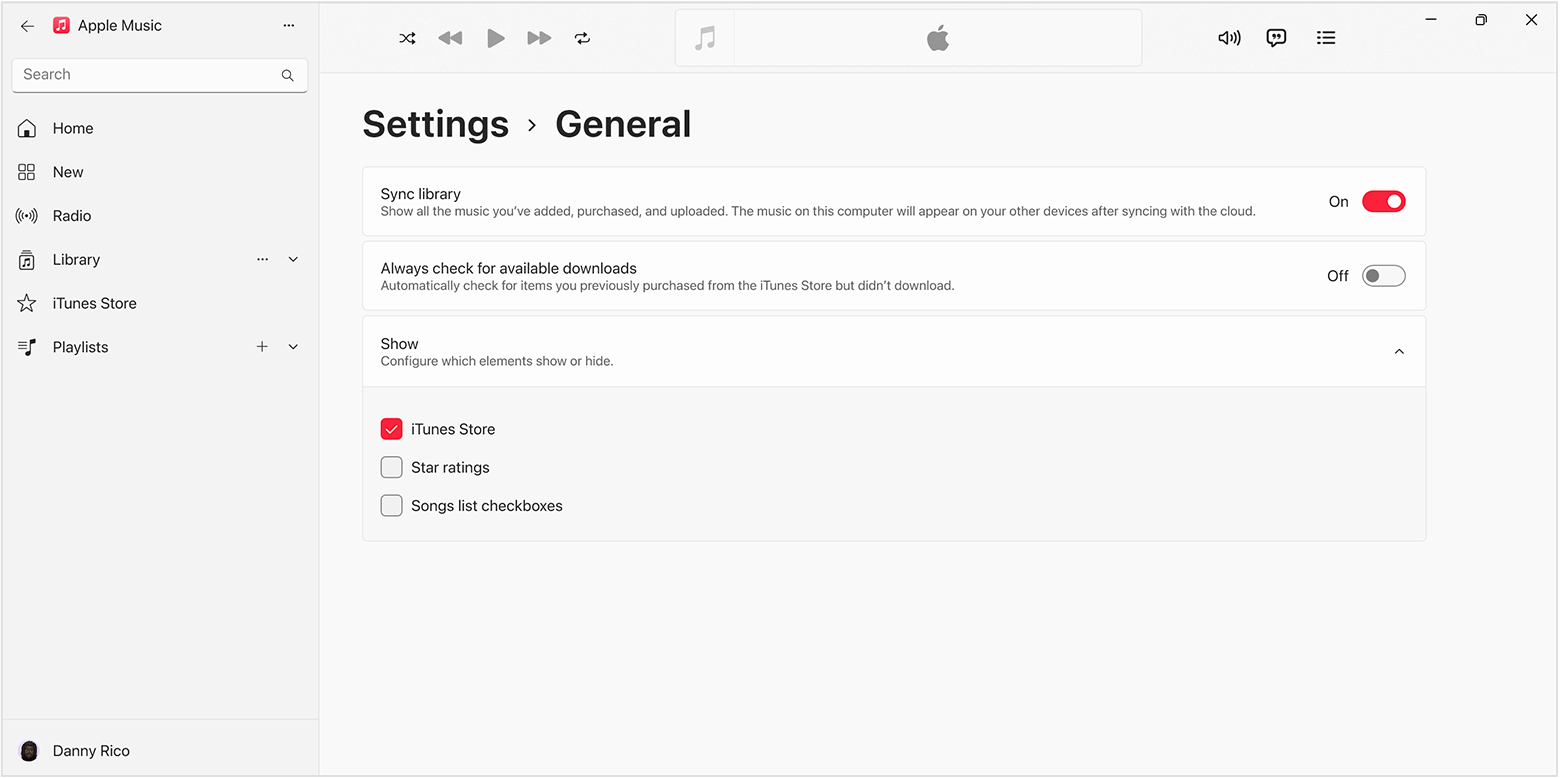This screenshot has height=778, width=1560.
Task: Skip to the next track
Action: [539, 38]
